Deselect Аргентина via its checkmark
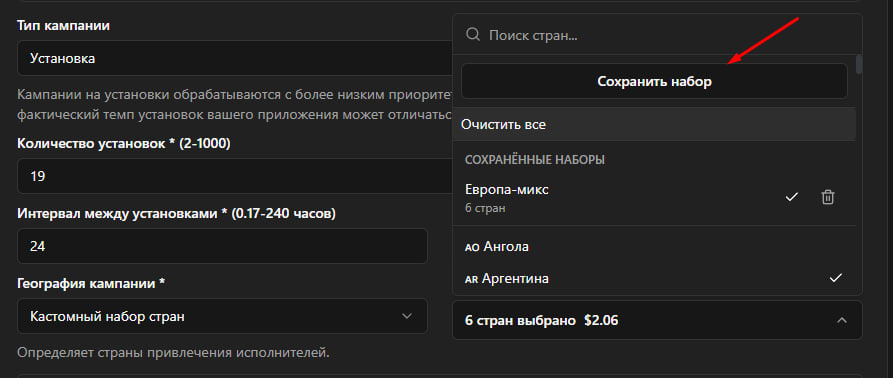This screenshot has width=893, height=378. click(835, 278)
